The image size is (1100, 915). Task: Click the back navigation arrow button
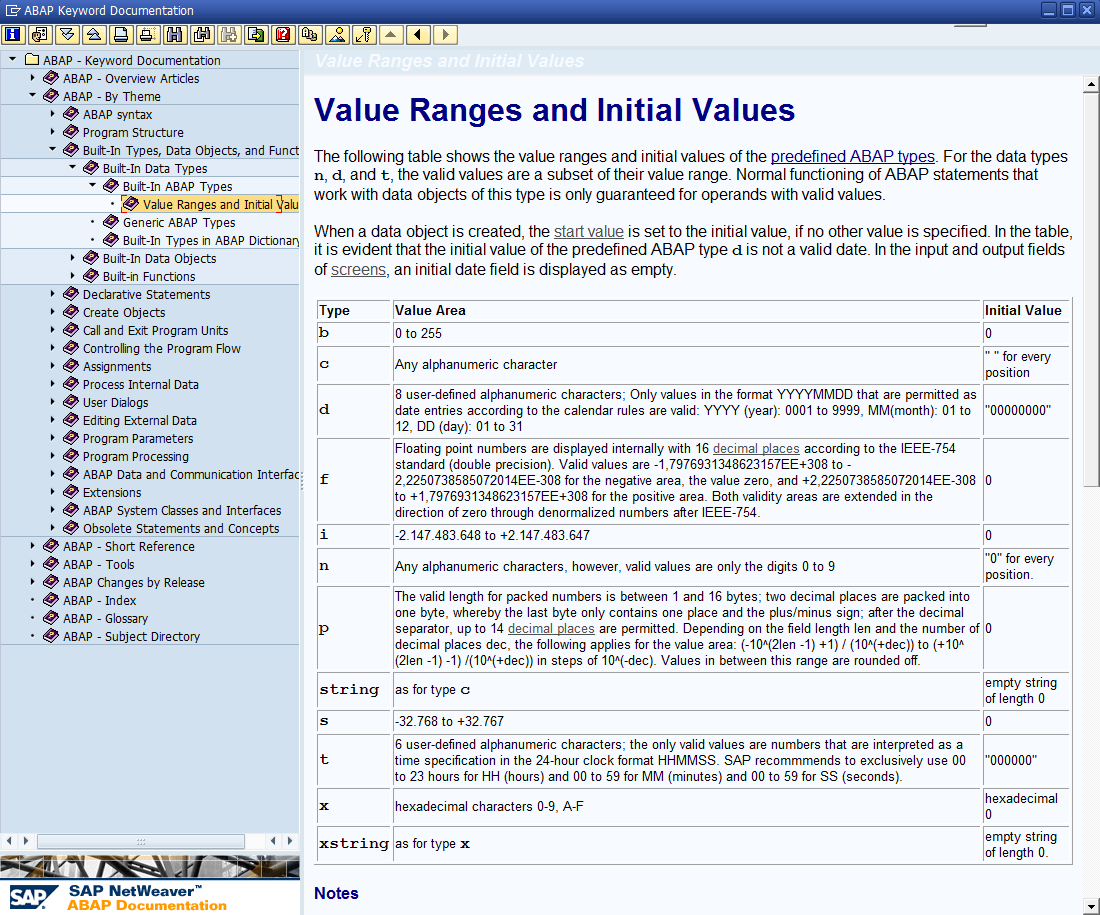(x=417, y=34)
